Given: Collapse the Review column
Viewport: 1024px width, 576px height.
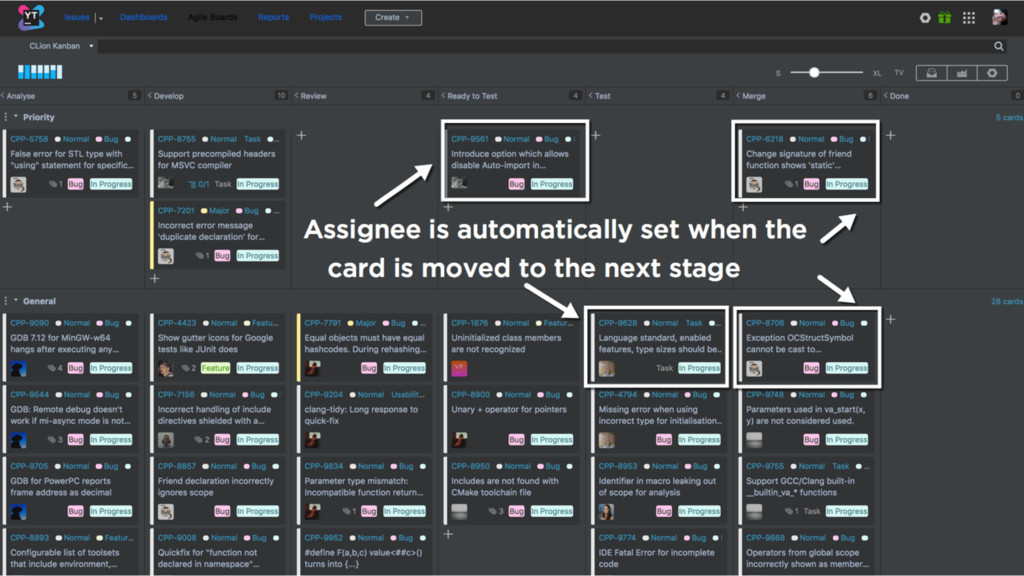Looking at the screenshot, I should 296,95.
